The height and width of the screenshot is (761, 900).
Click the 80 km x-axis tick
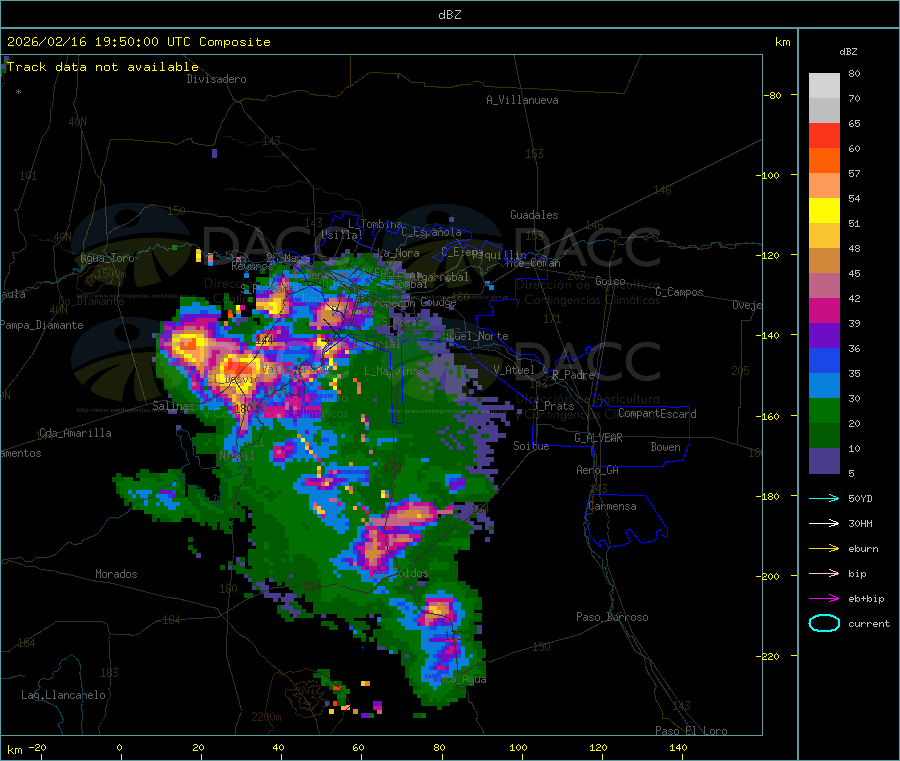pyautogui.click(x=439, y=747)
